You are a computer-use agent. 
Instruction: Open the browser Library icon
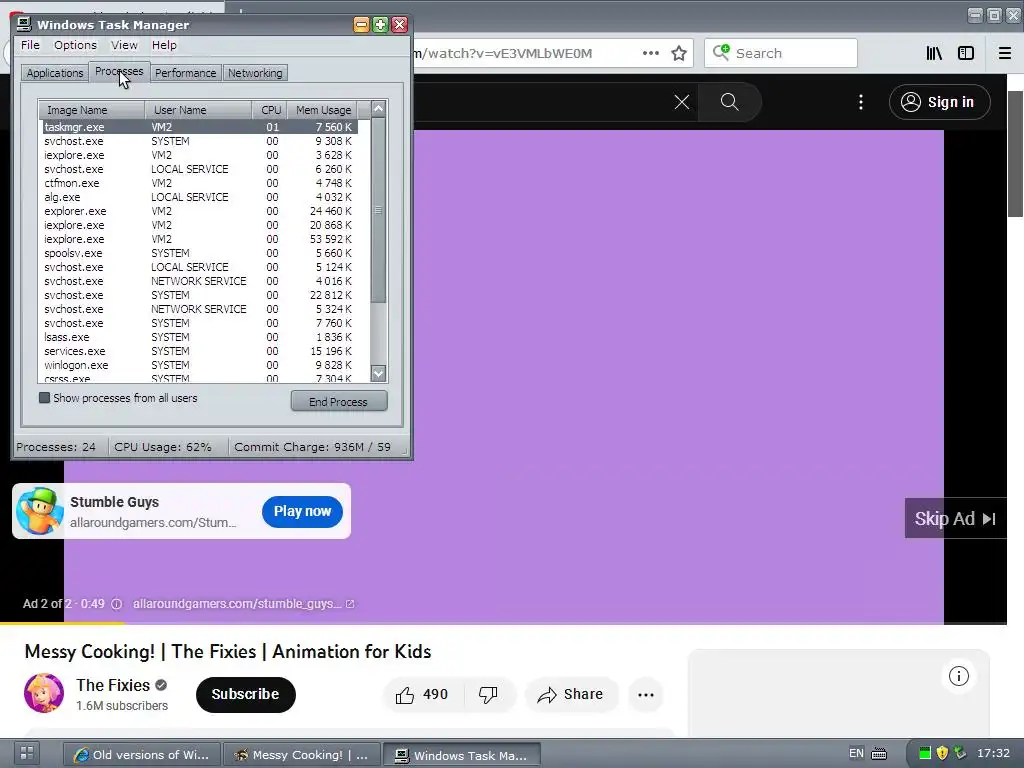pyautogui.click(x=934, y=54)
